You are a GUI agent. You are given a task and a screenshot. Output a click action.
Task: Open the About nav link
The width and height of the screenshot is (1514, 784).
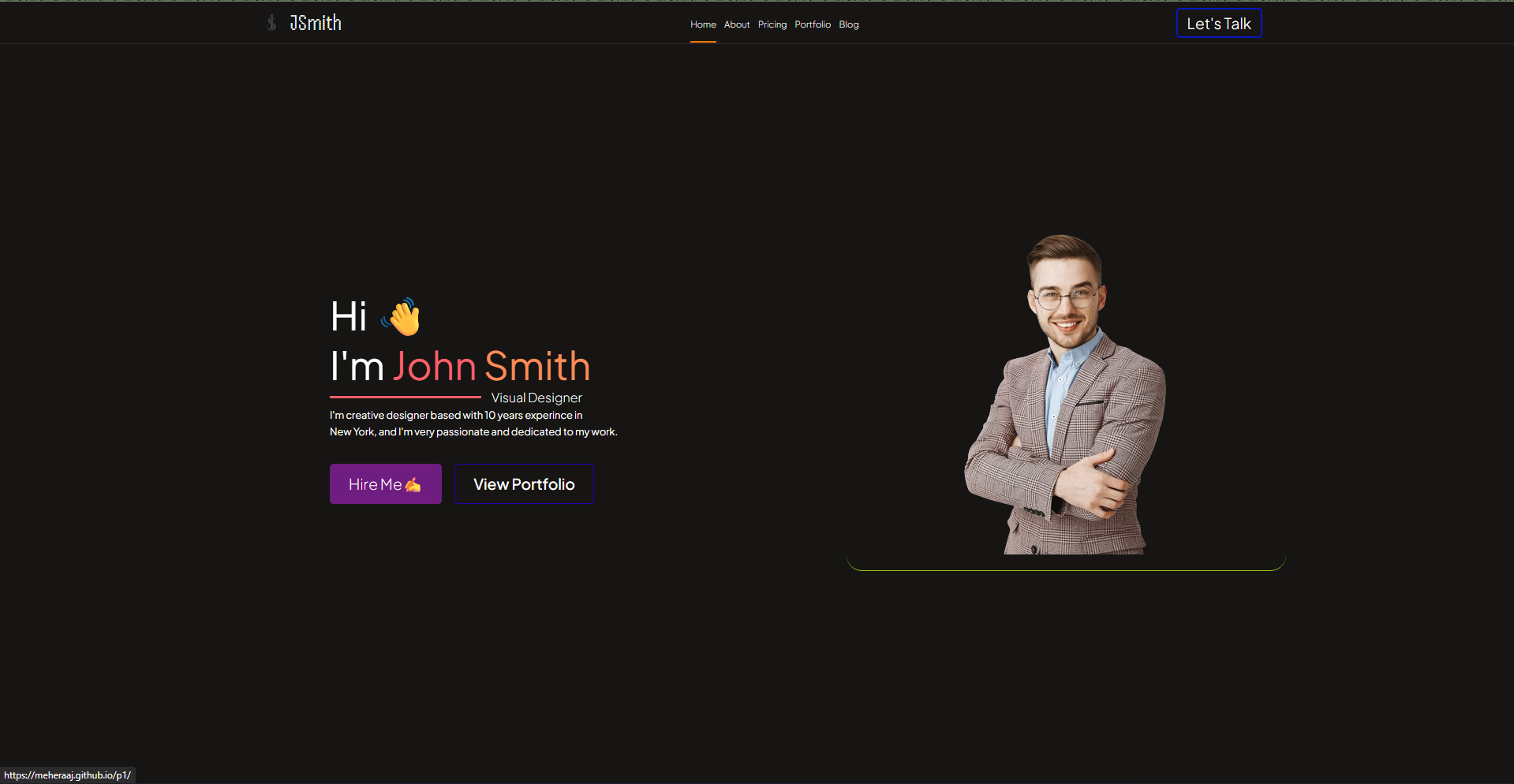tap(737, 24)
